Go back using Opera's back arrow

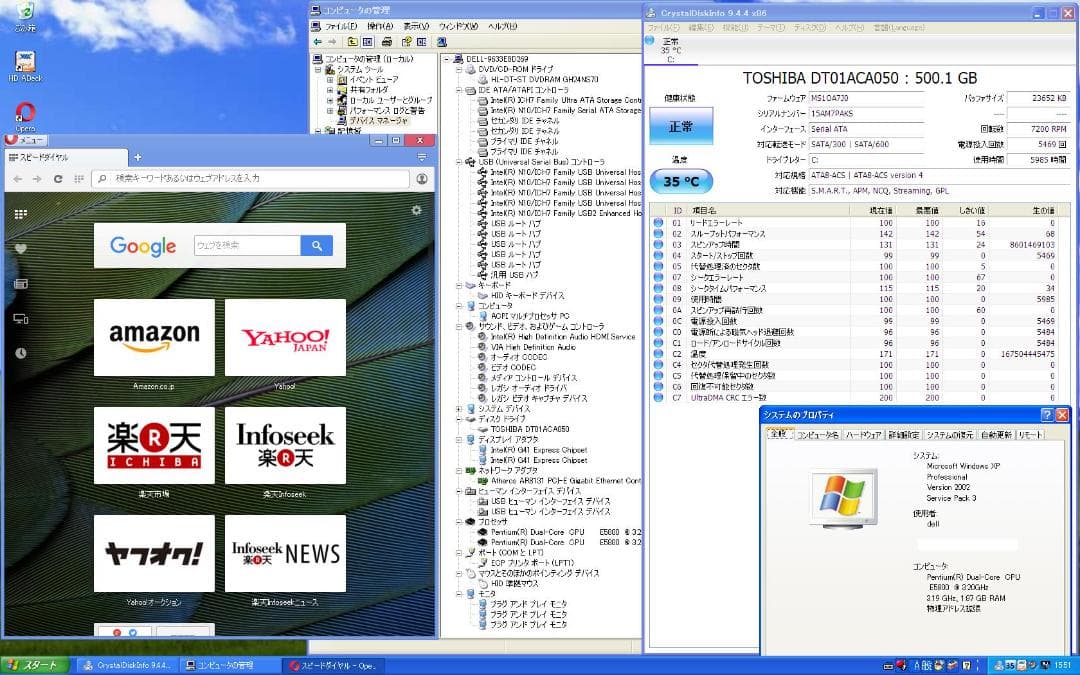pos(16,178)
